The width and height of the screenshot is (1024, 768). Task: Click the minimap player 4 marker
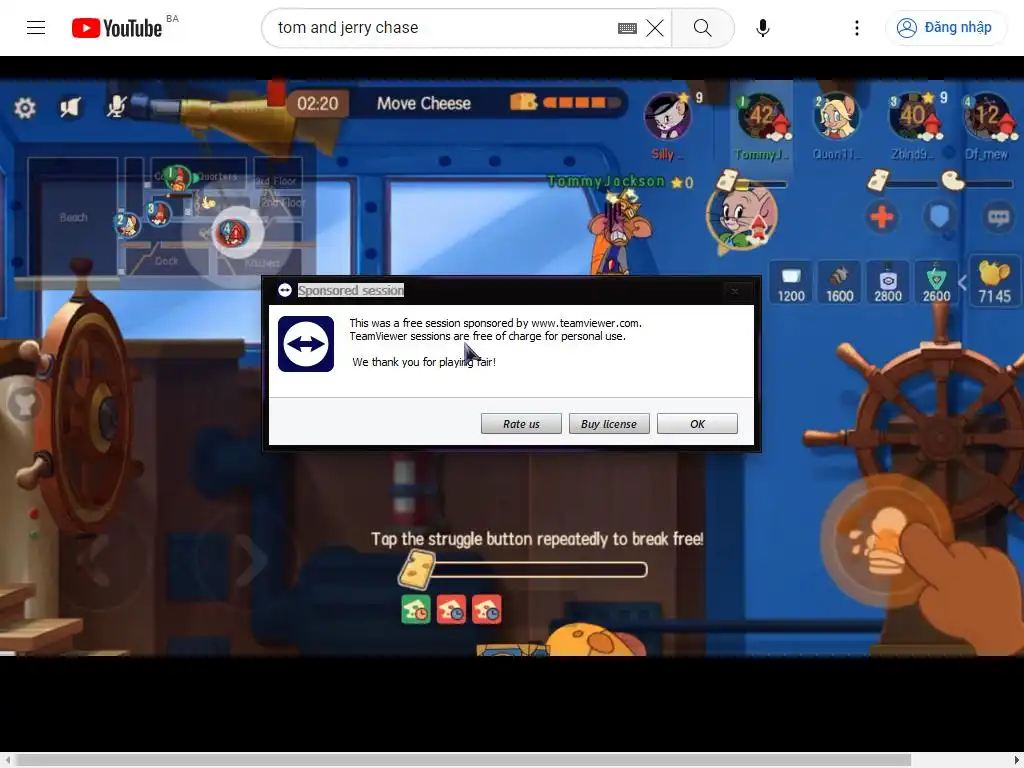click(231, 232)
